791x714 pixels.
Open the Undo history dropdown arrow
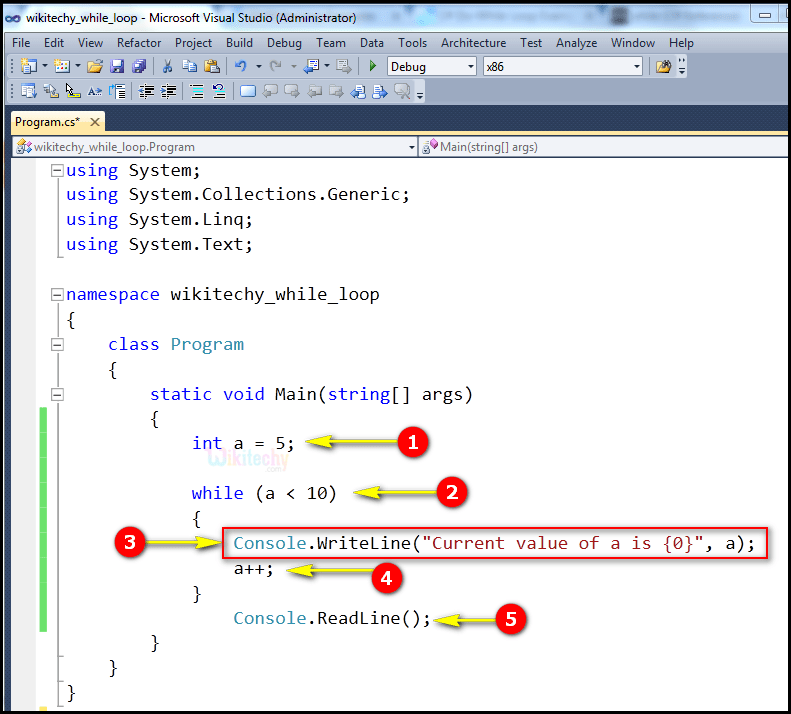[x=258, y=66]
